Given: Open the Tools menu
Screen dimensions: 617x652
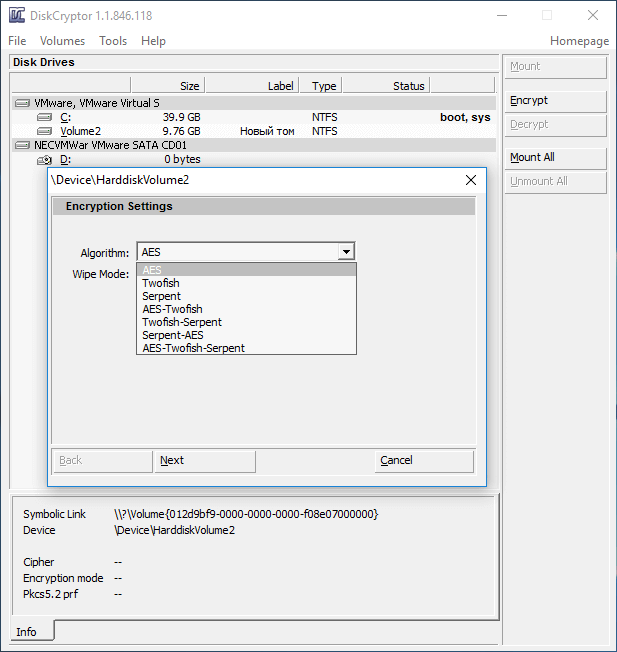Looking at the screenshot, I should [x=113, y=41].
